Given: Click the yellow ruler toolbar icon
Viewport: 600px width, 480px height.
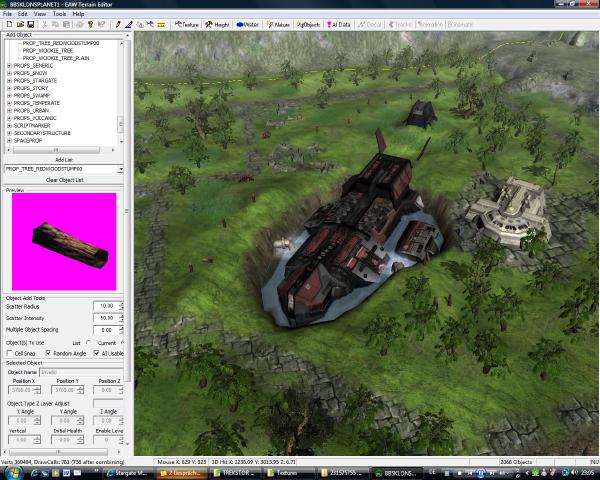Looking at the screenshot, I should click(x=161, y=24).
